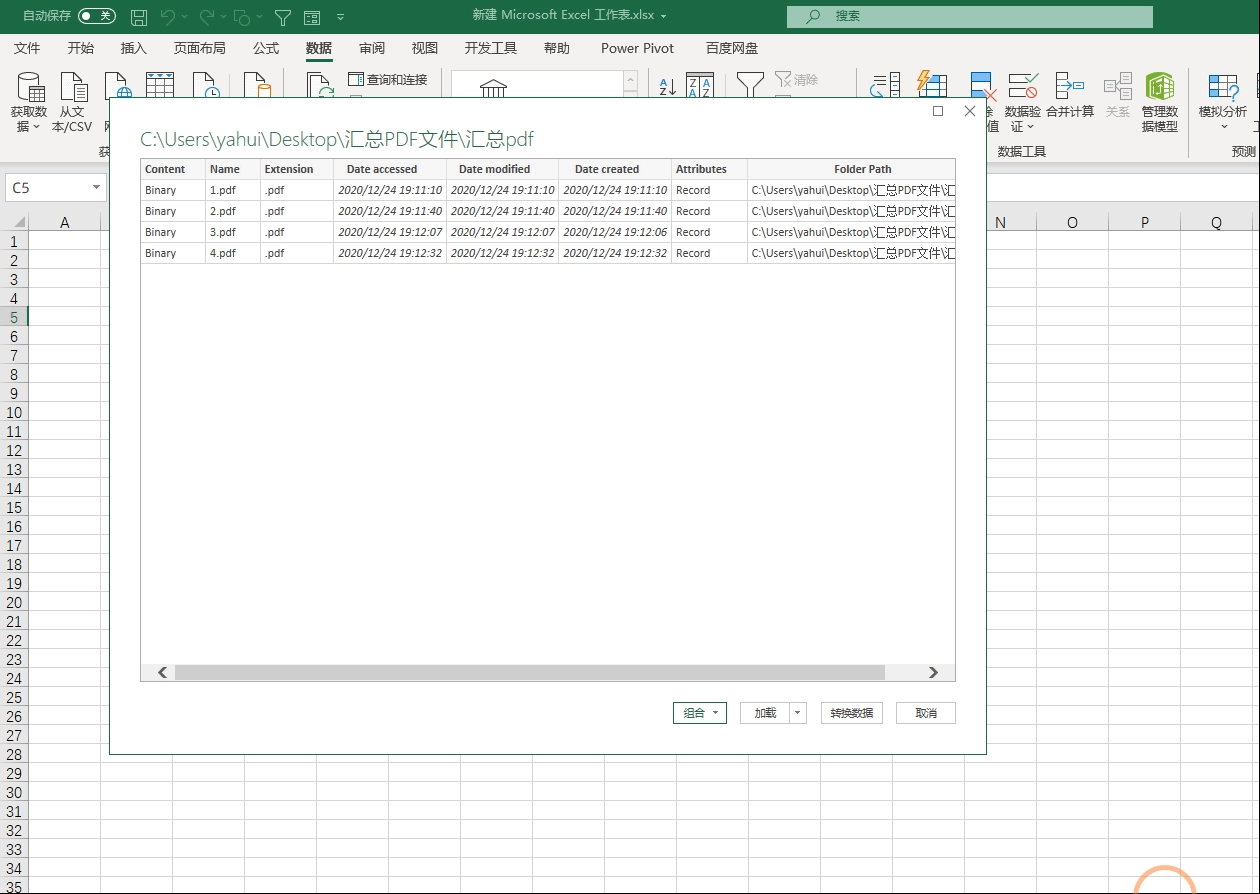Click the Binary cell in the 1.pdf row
This screenshot has width=1260, height=894.
(173, 190)
